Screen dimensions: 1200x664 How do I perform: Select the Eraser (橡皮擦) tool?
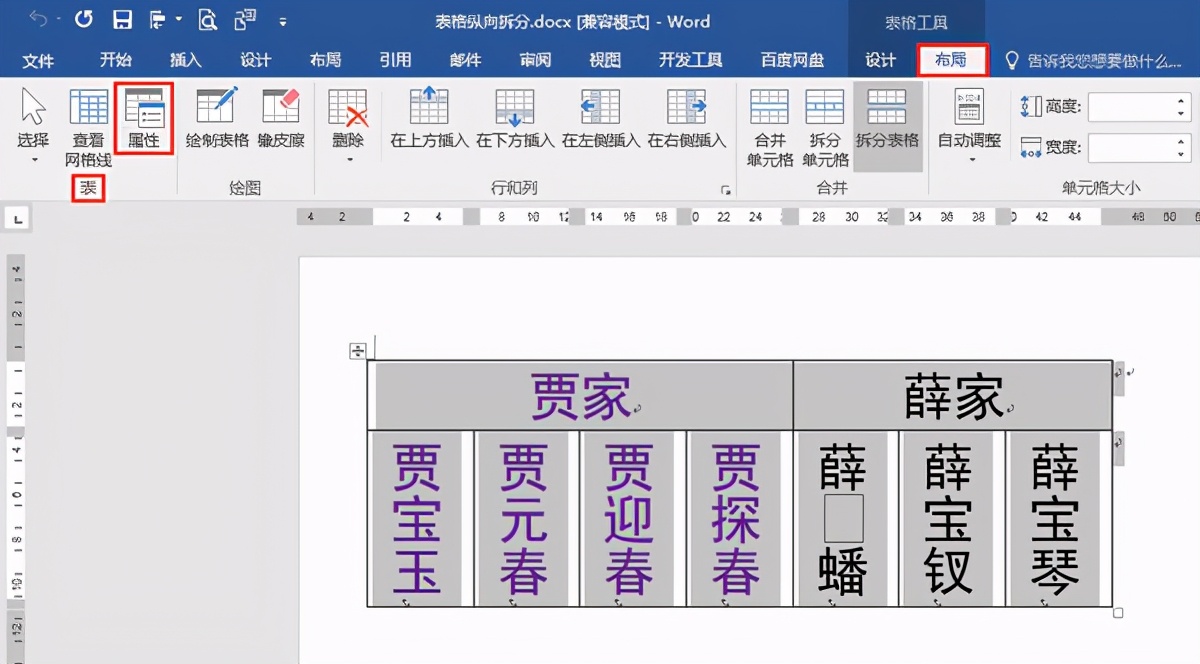point(281,118)
